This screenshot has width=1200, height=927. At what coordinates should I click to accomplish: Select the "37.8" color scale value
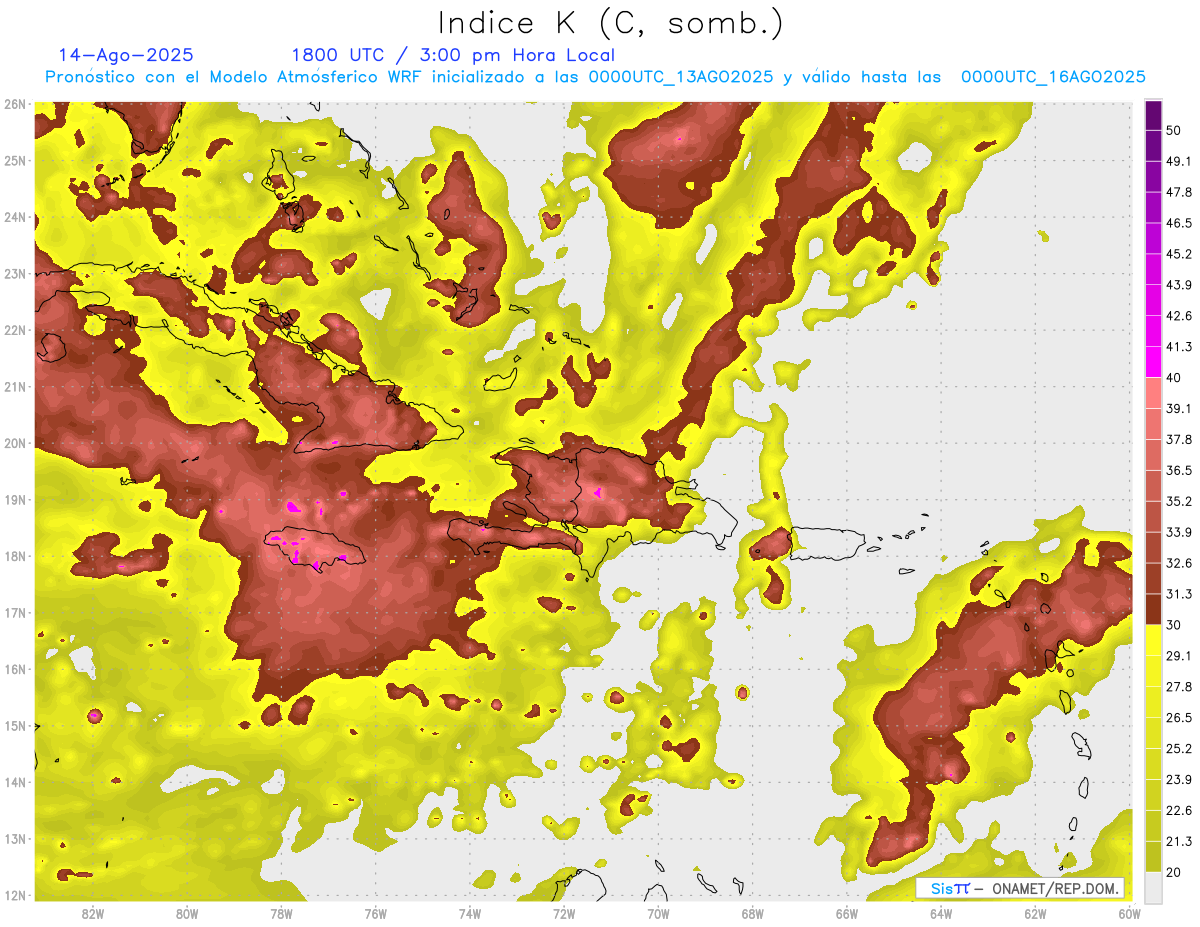1179,439
